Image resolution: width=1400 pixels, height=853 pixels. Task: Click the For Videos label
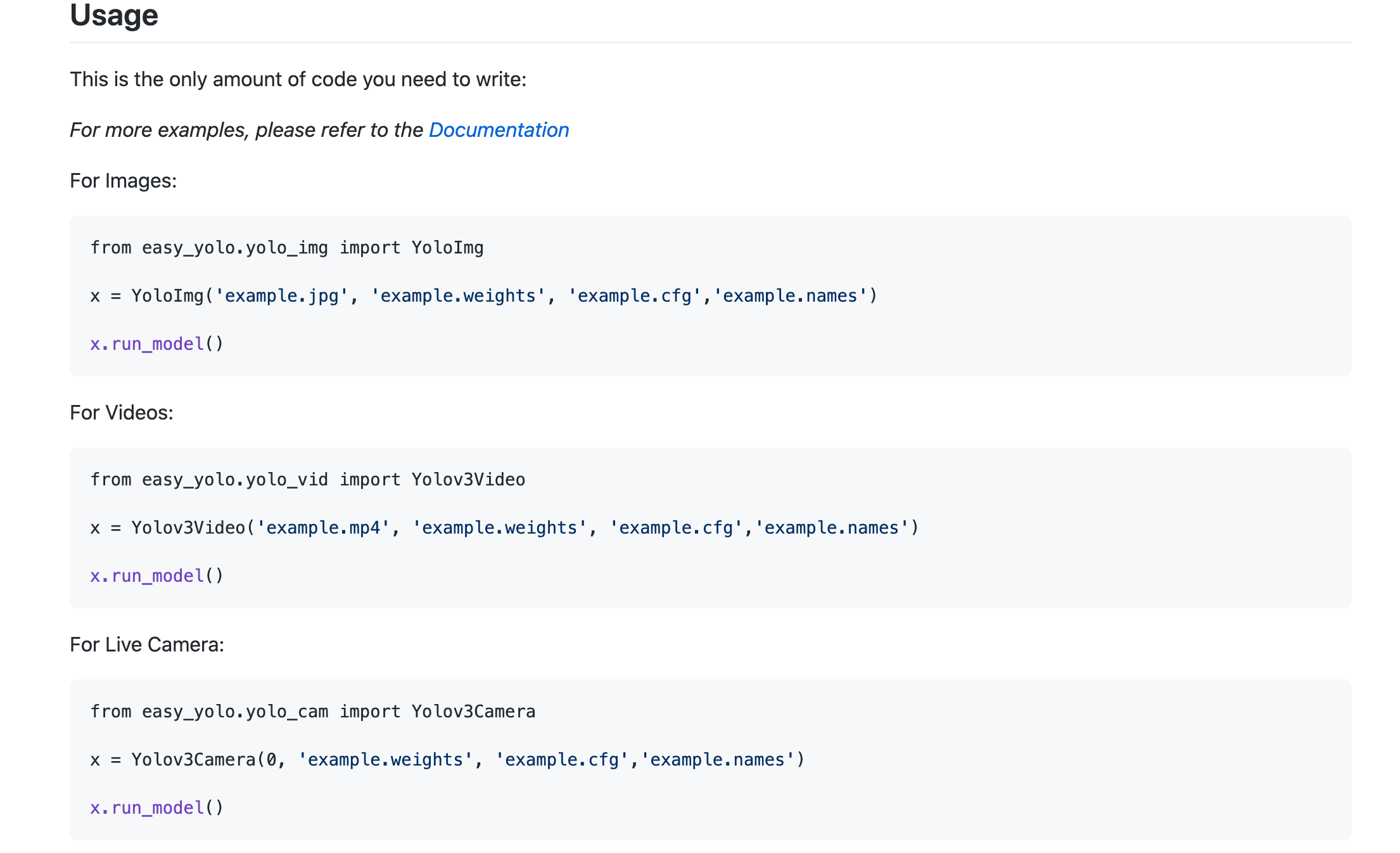click(122, 413)
